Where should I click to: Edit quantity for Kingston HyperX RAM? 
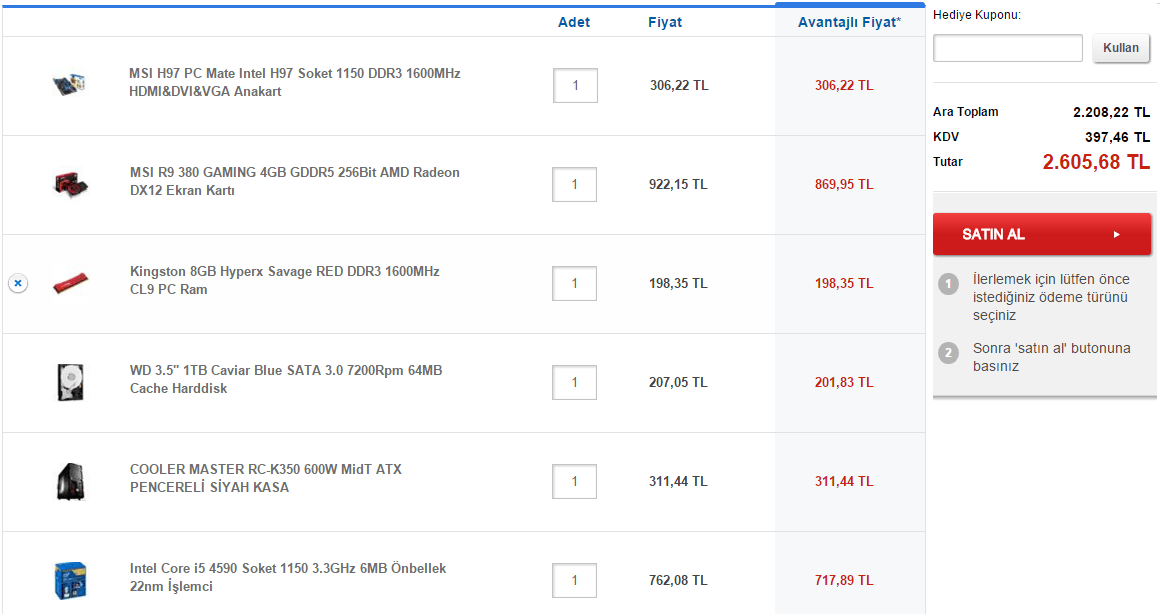tap(575, 284)
